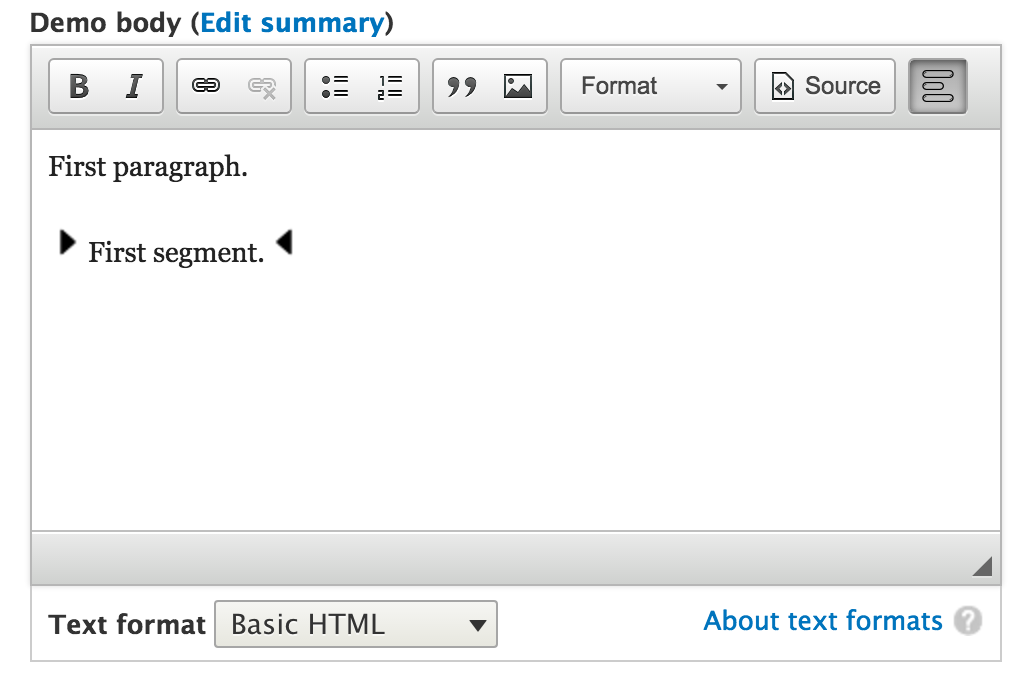Image resolution: width=1036 pixels, height=678 pixels.
Task: Open the About text formats link
Action: [x=823, y=621]
